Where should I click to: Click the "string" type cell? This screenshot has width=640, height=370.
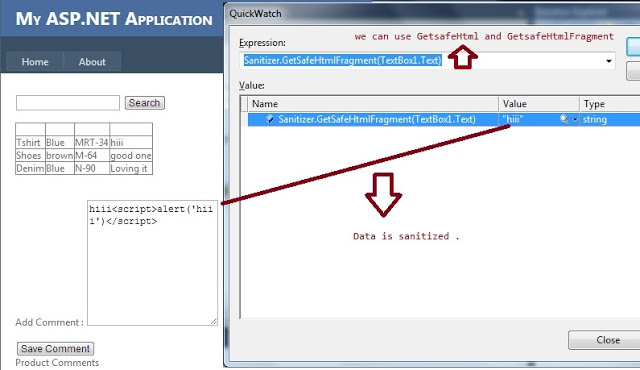(610, 120)
